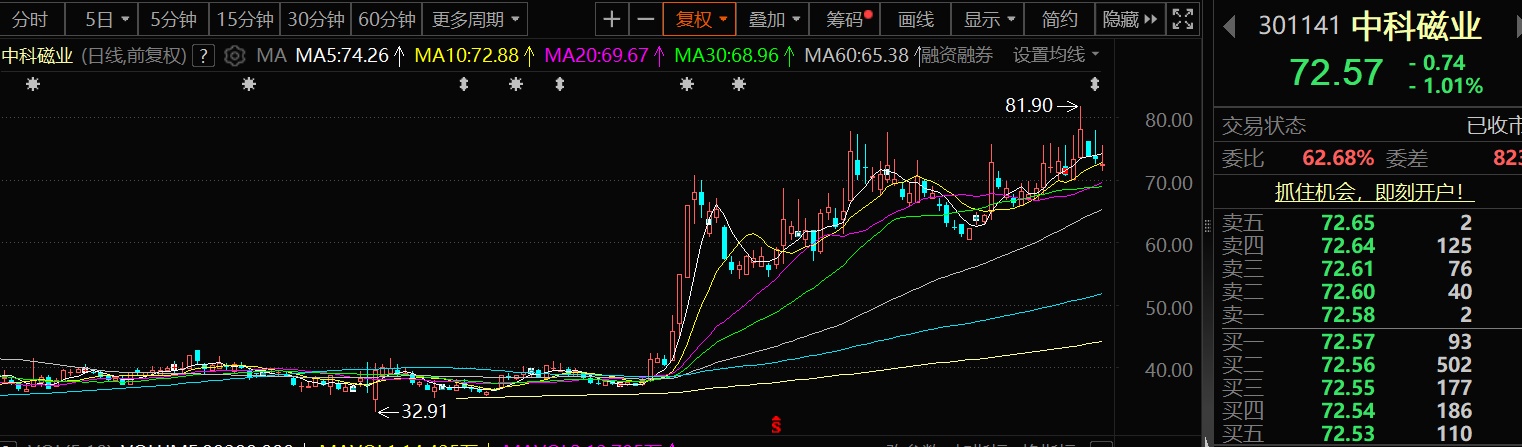Toggle the 筹码 chip distribution panel

point(849,18)
